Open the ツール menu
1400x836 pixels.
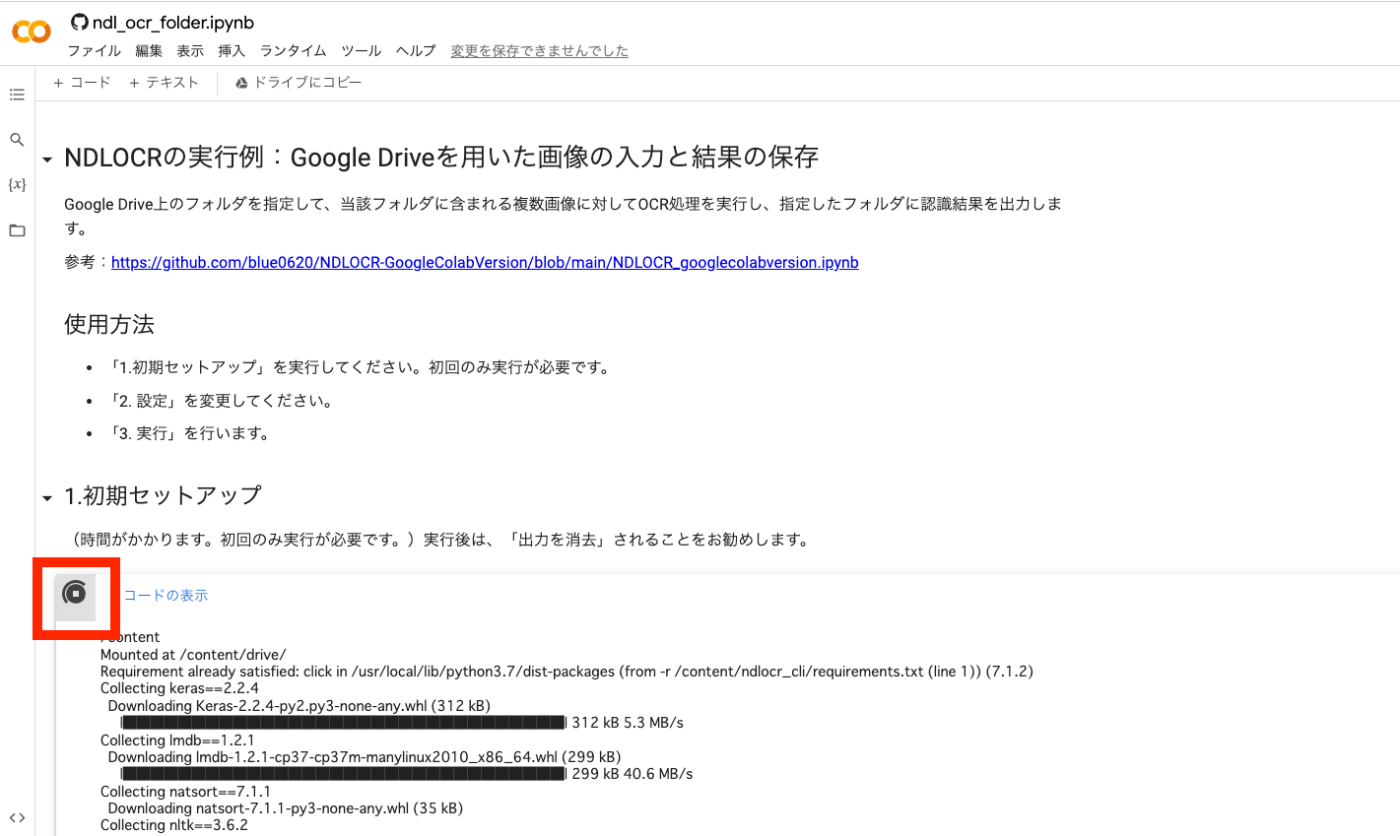pos(361,51)
